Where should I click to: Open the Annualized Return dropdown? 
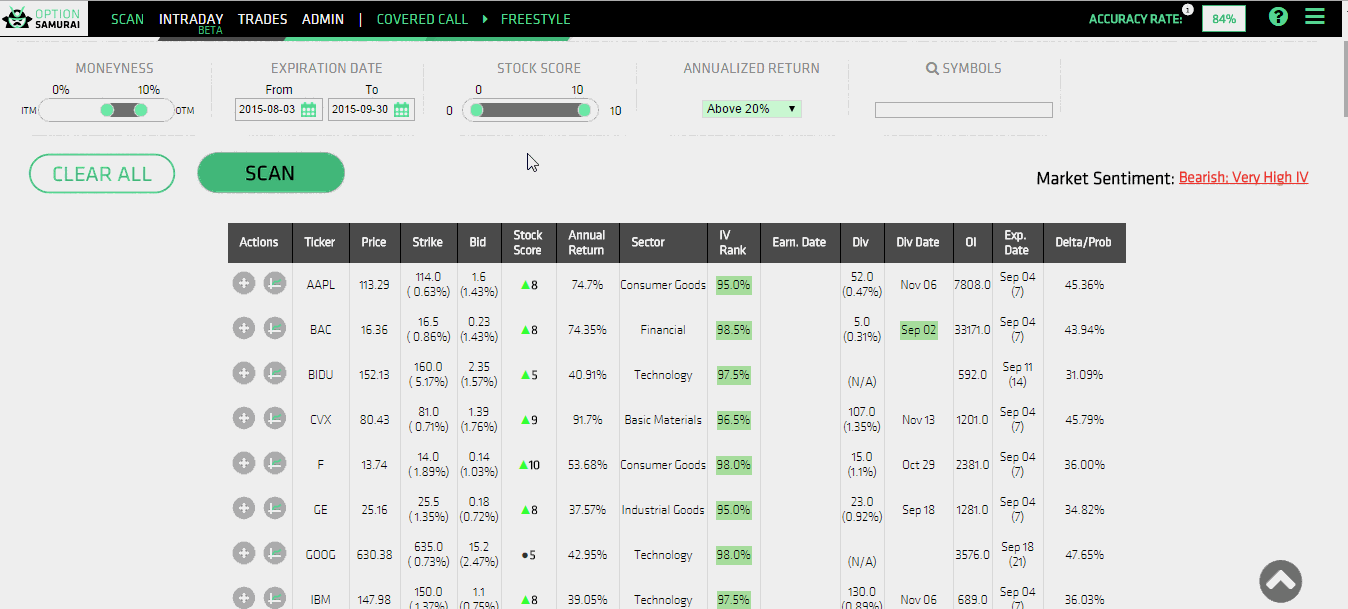point(752,109)
